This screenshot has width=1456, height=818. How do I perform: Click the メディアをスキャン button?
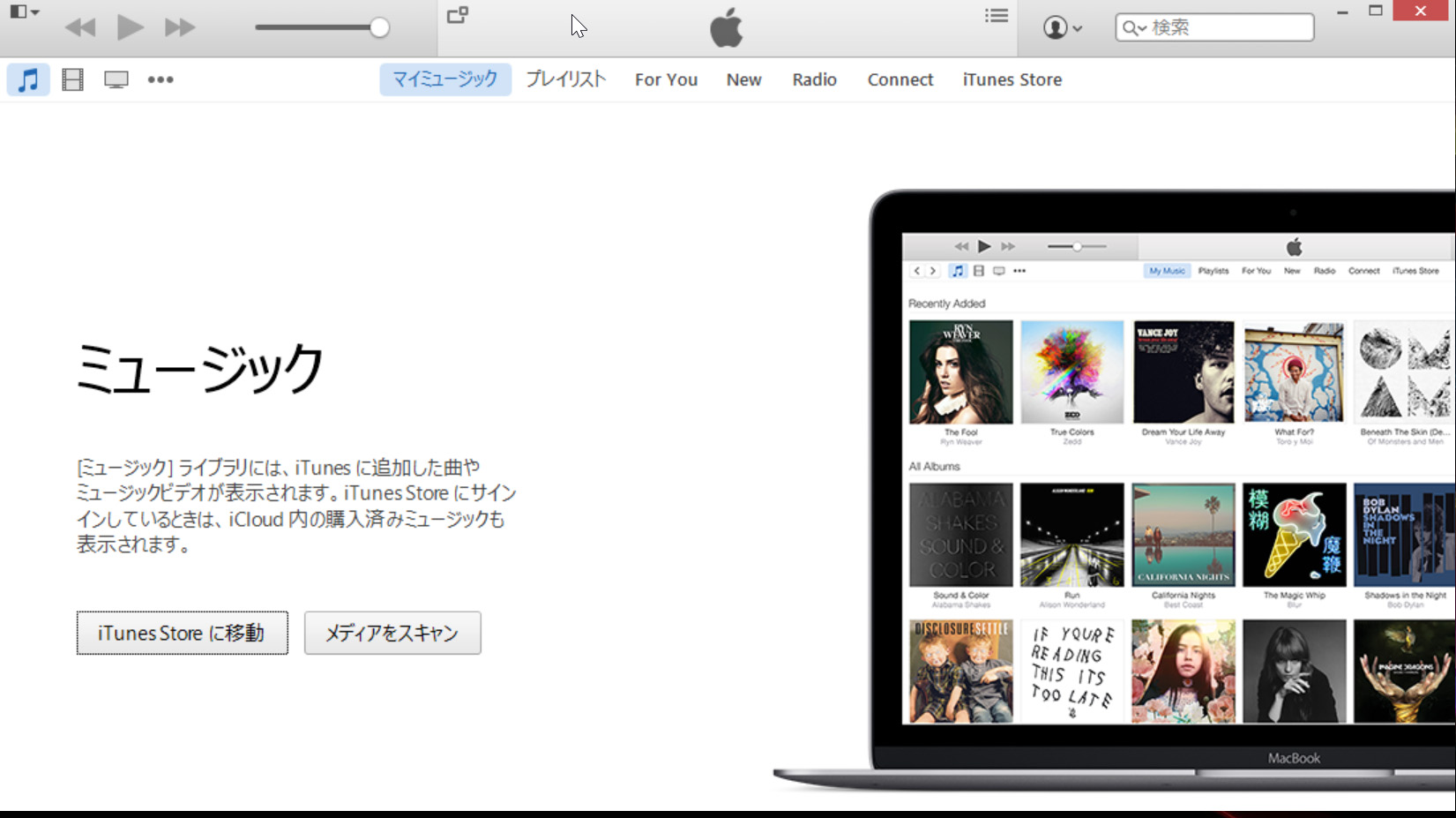[x=392, y=633]
